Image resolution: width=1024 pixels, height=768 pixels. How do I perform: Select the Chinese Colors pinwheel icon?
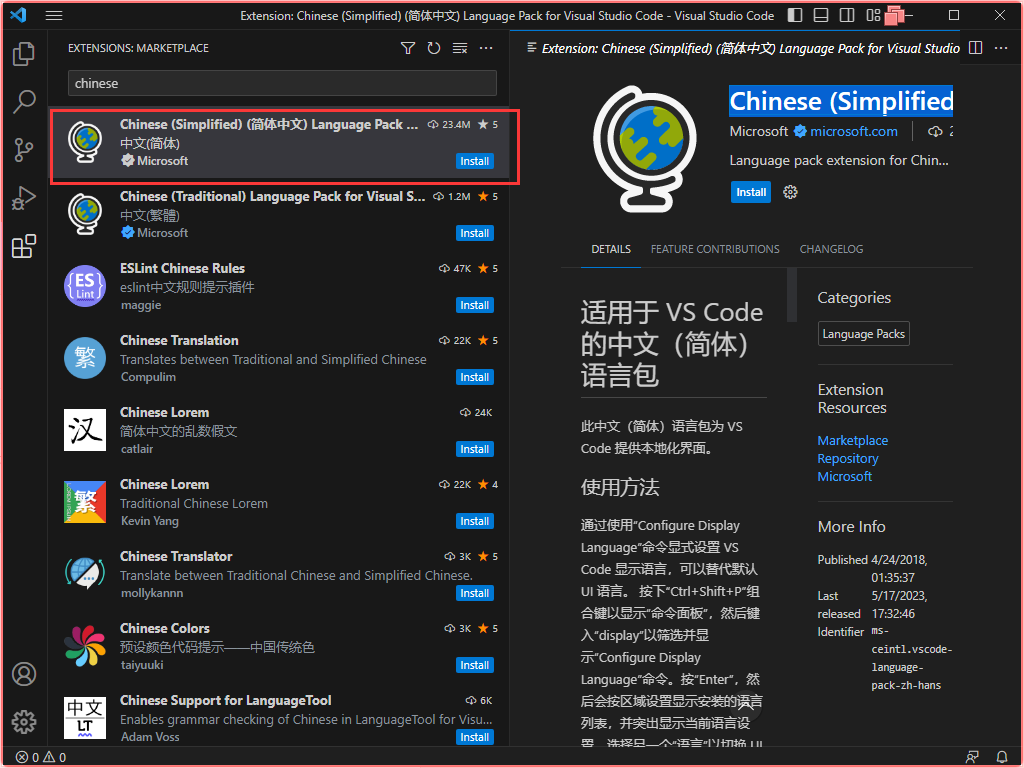[85, 646]
